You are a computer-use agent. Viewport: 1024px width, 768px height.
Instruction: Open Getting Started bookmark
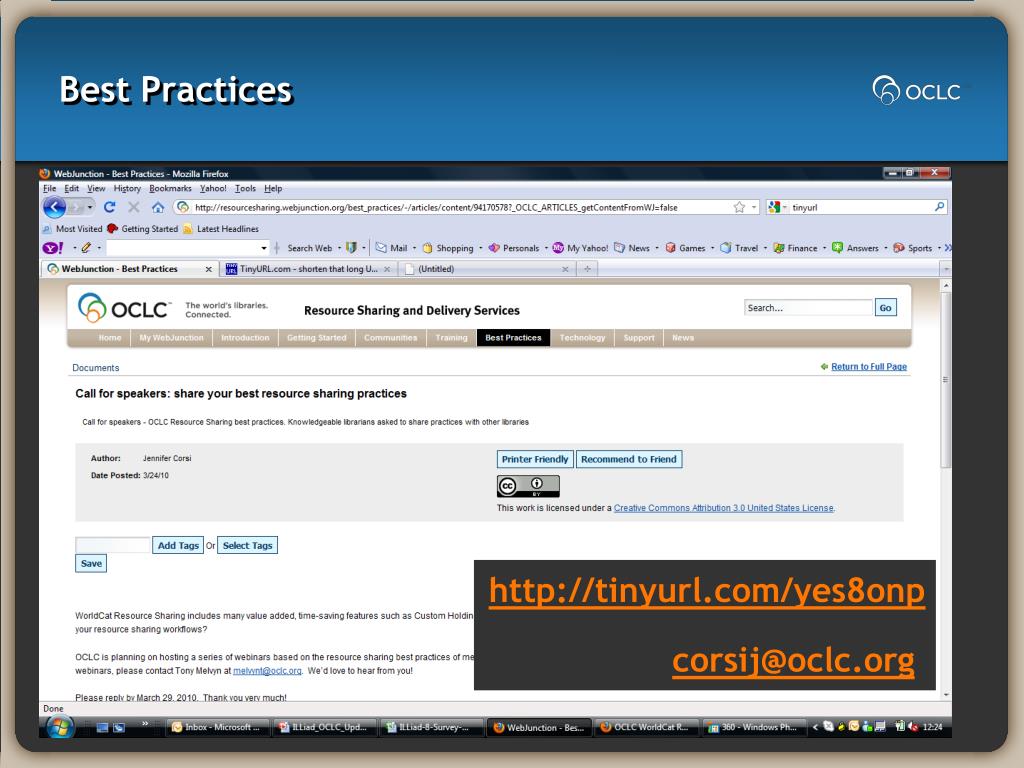click(x=142, y=229)
